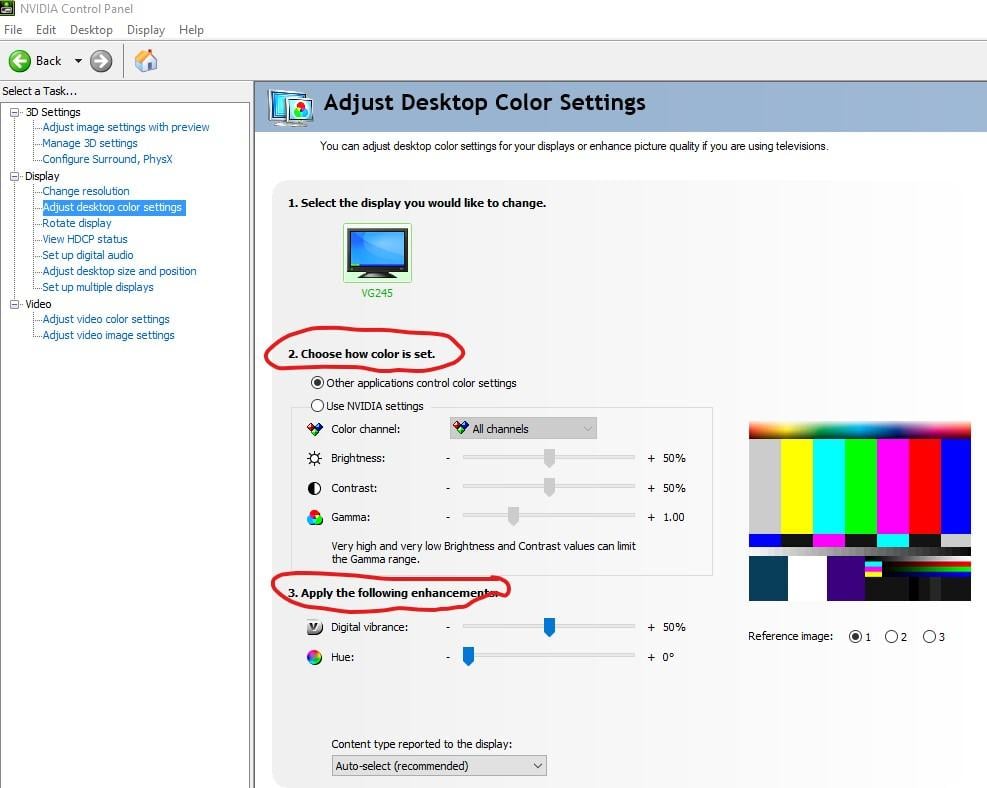Screen dimensions: 987x788
Task: Click the Digital vibrance V icon
Action: click(x=314, y=627)
